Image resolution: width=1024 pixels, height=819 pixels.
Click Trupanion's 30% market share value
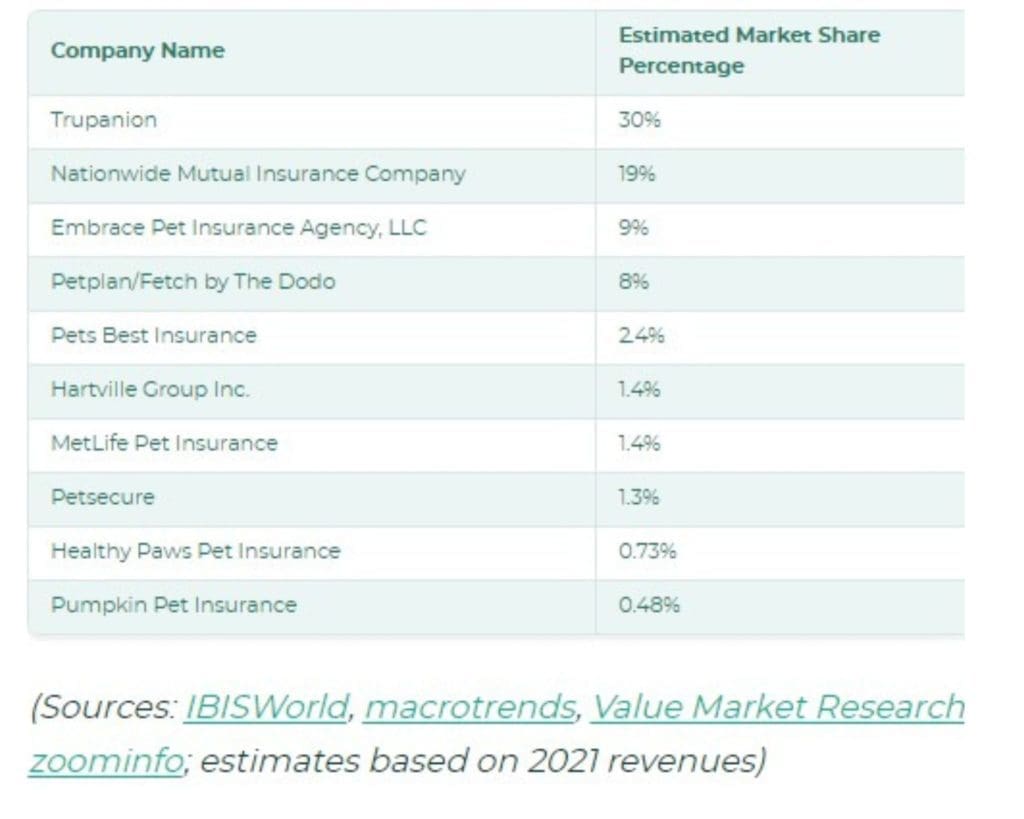point(639,120)
